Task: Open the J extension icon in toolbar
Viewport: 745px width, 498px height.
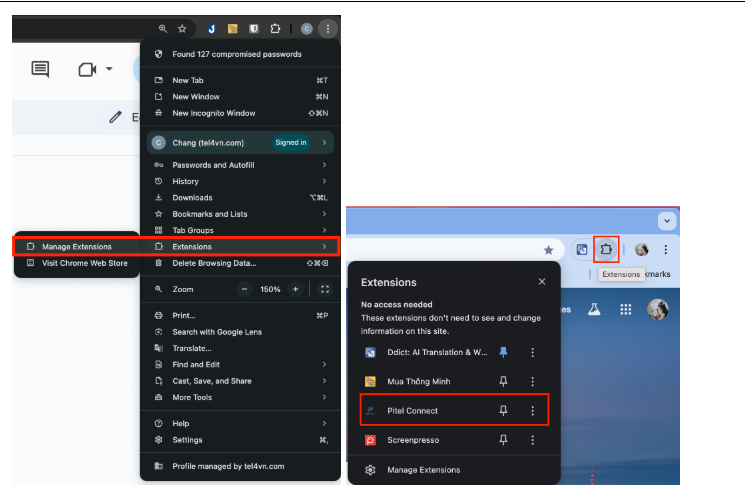Action: click(x=211, y=29)
